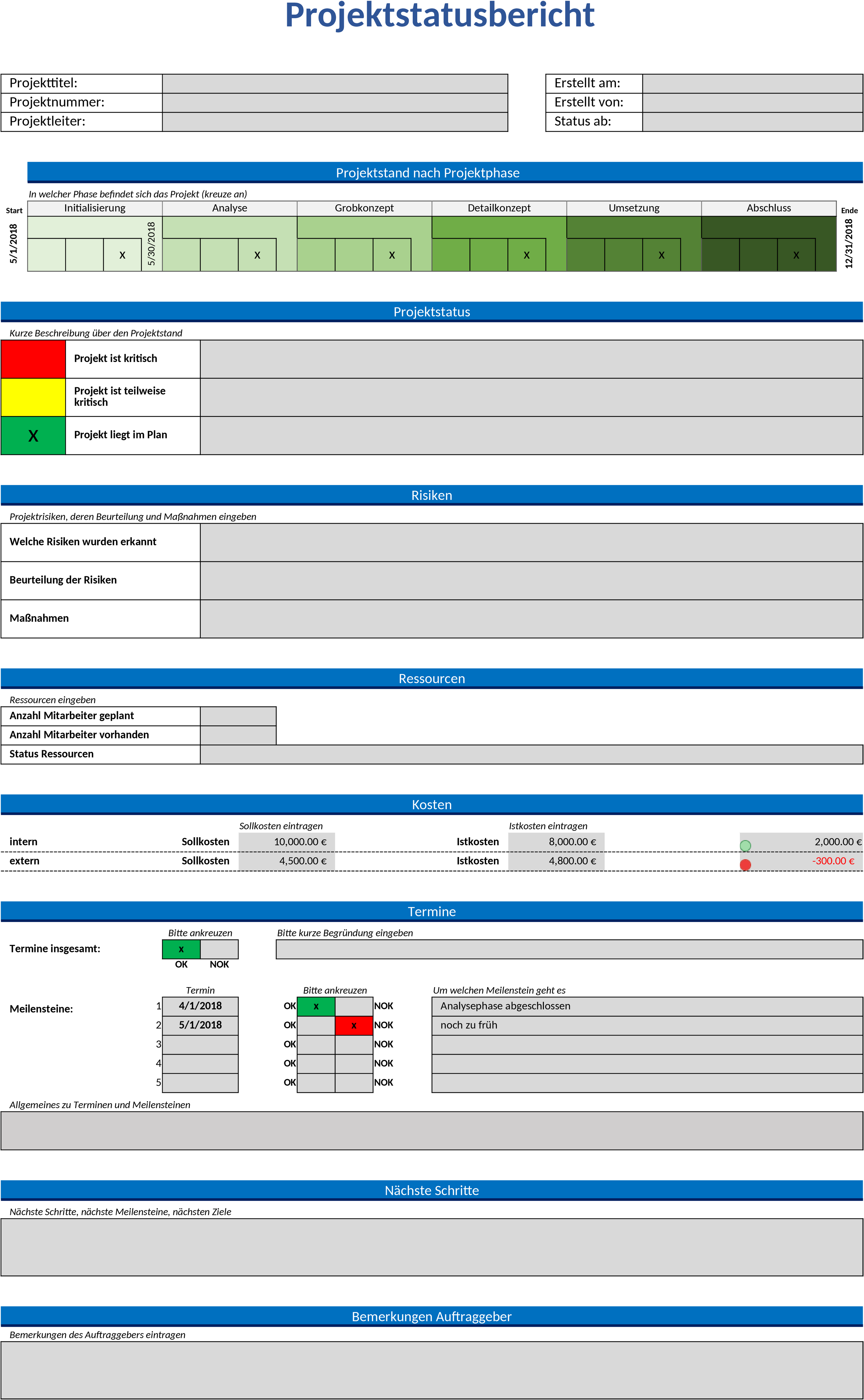The height and width of the screenshot is (1400, 864).
Task: Toggle milestone 4 NOK checkbox
Action: tap(354, 1064)
